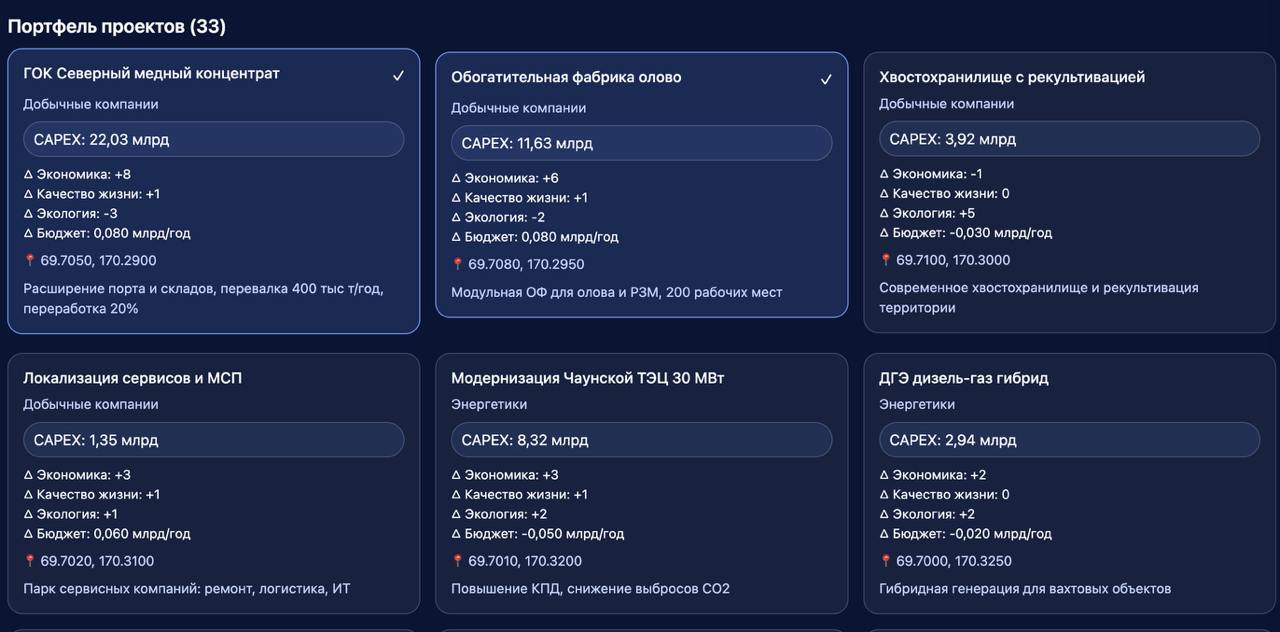
Task: Click the Энергетики label under Чаунской ТЭЦ
Action: click(488, 405)
